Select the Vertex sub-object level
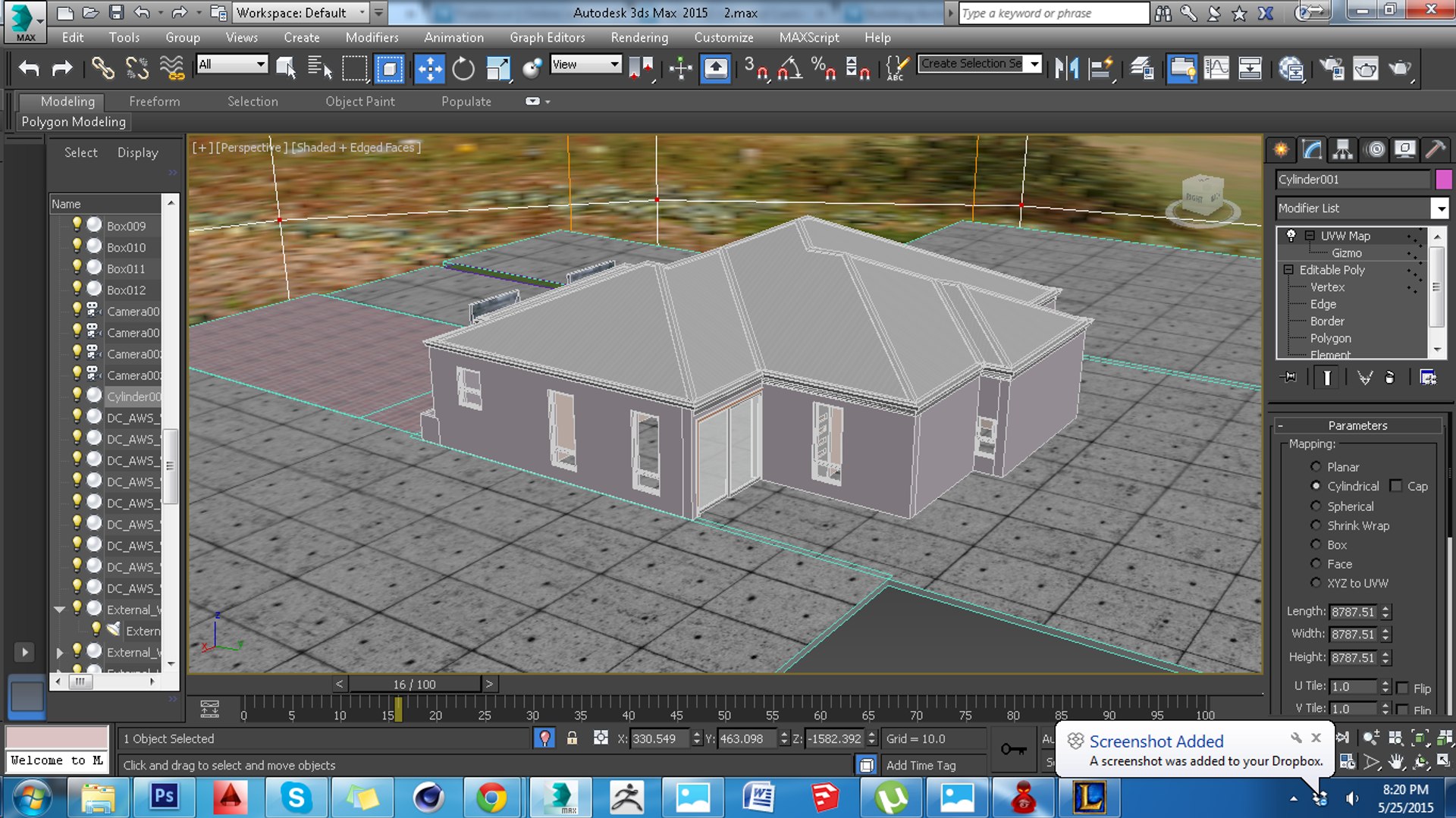 [x=1327, y=287]
